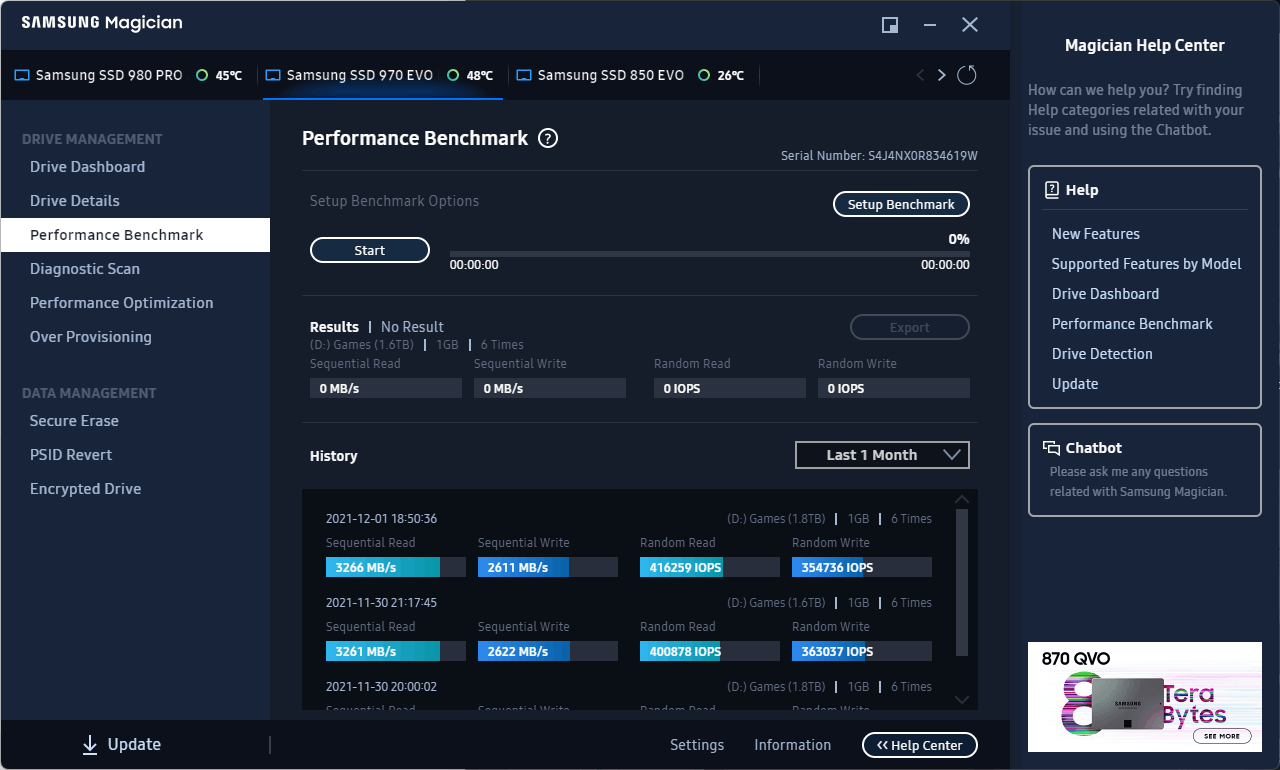1280x770 pixels.
Task: Open Information at bottom bar
Action: [x=792, y=745]
